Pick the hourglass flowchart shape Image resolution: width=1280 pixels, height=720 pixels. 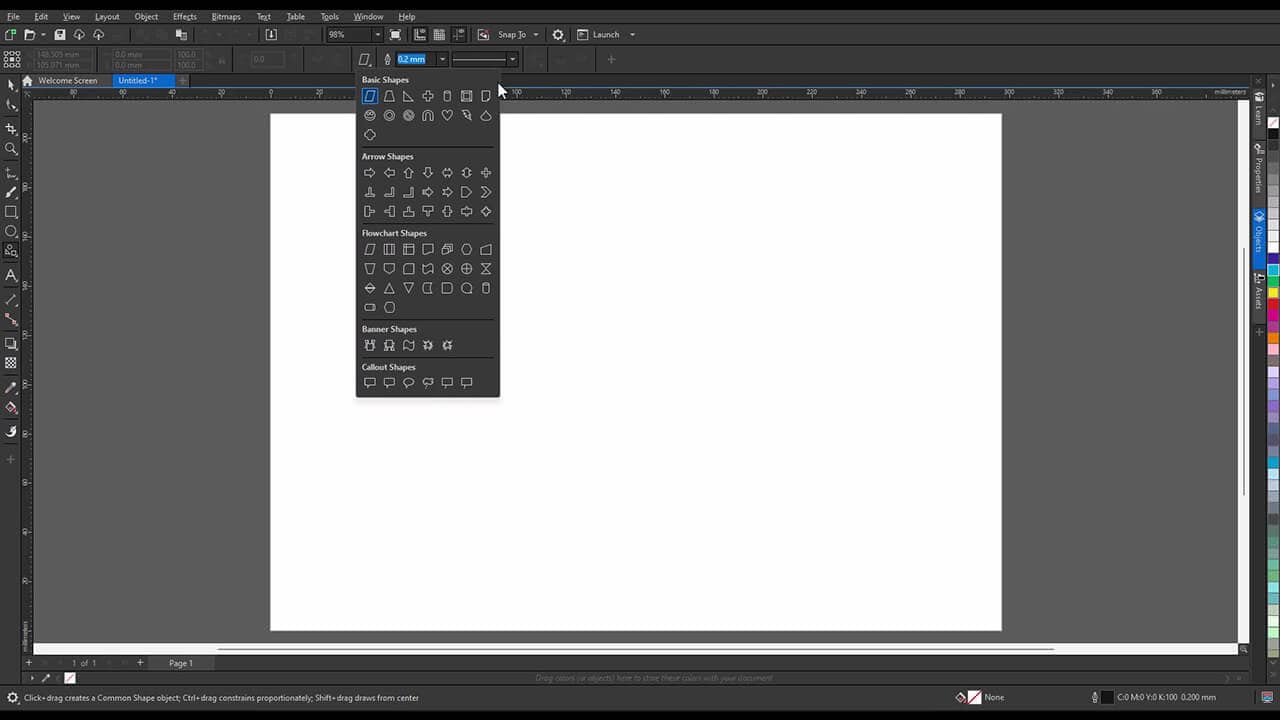pyautogui.click(x=486, y=269)
